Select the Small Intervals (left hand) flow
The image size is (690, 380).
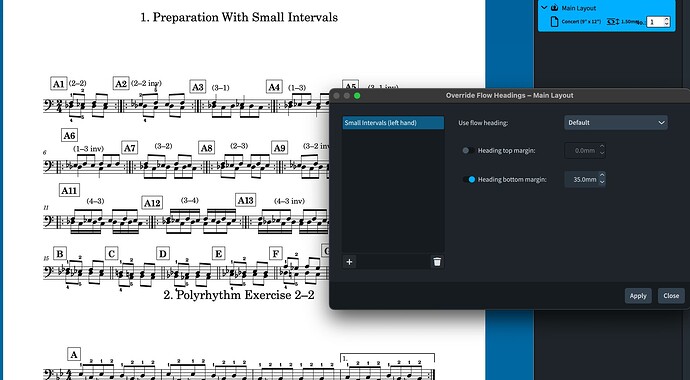[x=393, y=123]
